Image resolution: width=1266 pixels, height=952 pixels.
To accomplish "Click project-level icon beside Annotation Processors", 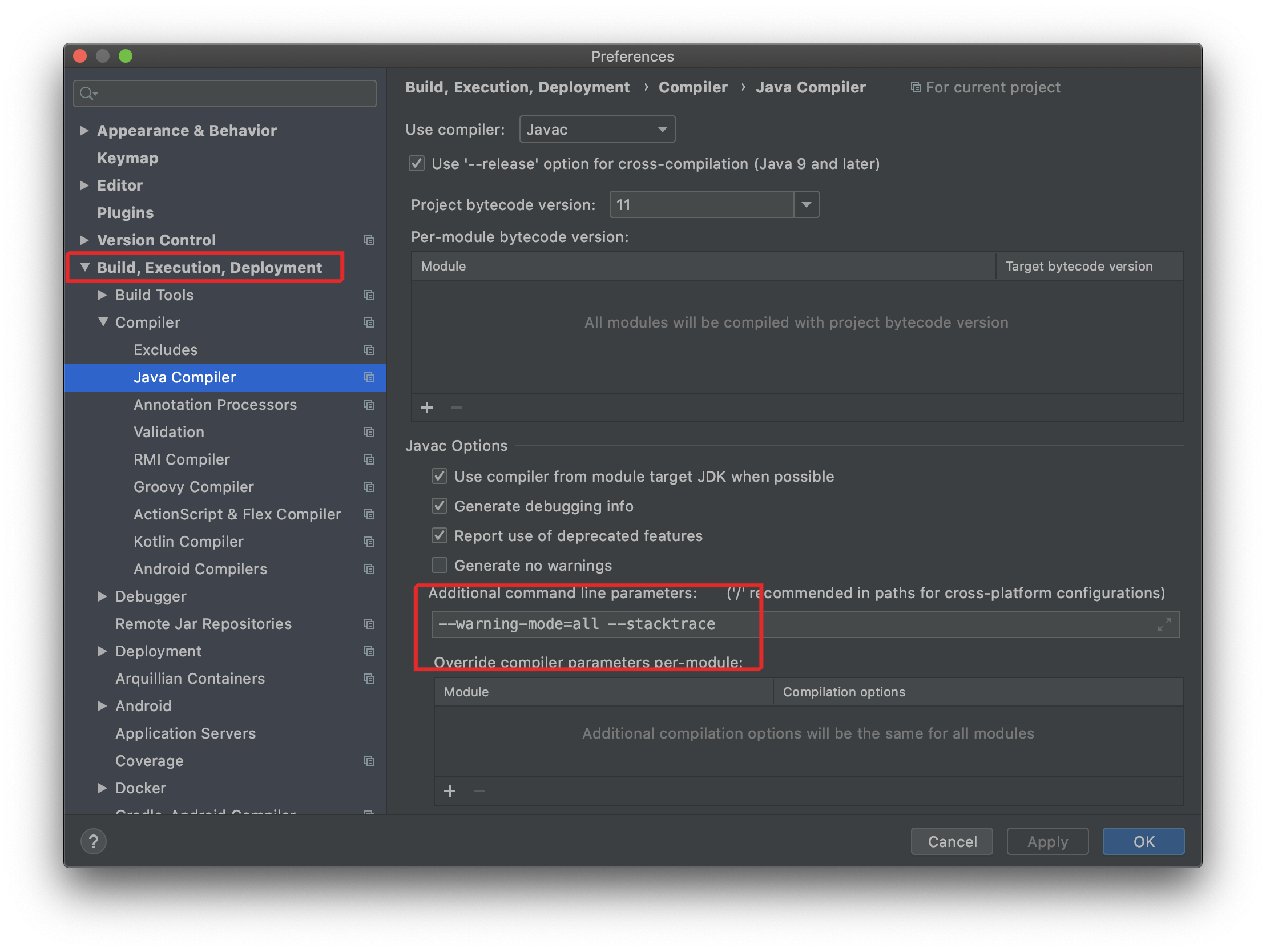I will [x=369, y=405].
